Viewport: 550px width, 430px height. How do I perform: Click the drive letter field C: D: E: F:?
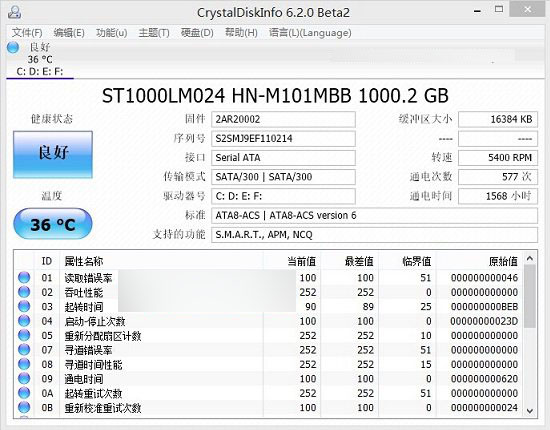(x=283, y=196)
